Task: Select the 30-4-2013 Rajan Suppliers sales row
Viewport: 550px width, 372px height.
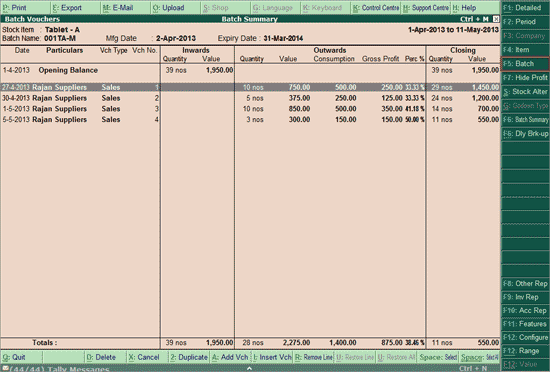Action: pos(250,98)
